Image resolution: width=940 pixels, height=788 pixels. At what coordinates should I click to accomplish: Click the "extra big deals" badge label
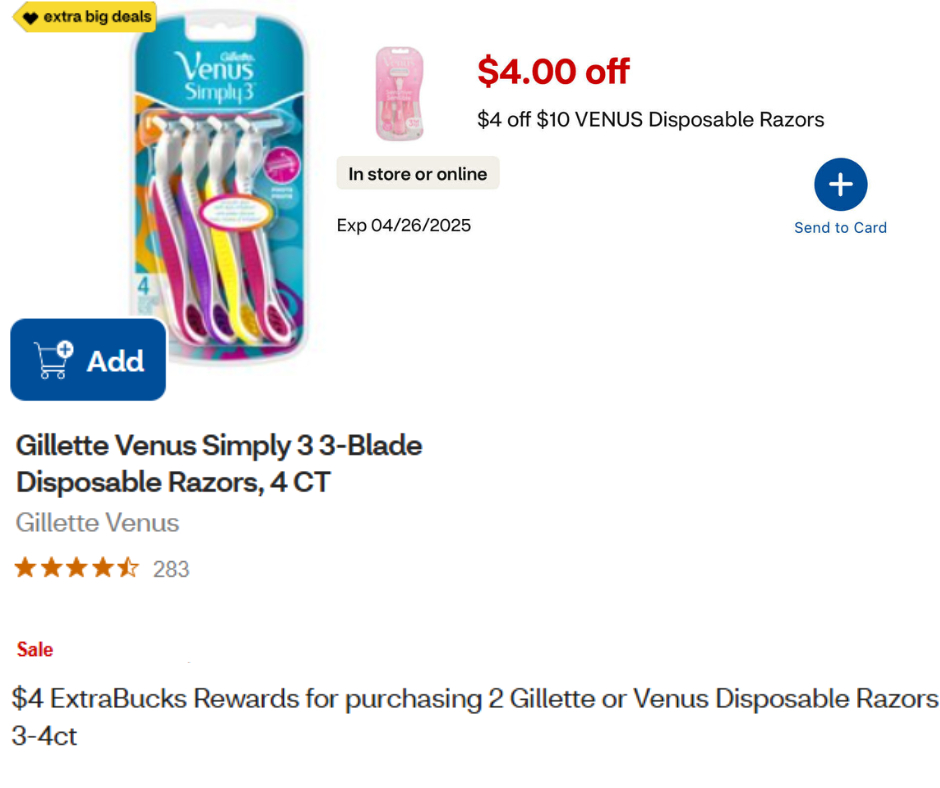tap(97, 18)
